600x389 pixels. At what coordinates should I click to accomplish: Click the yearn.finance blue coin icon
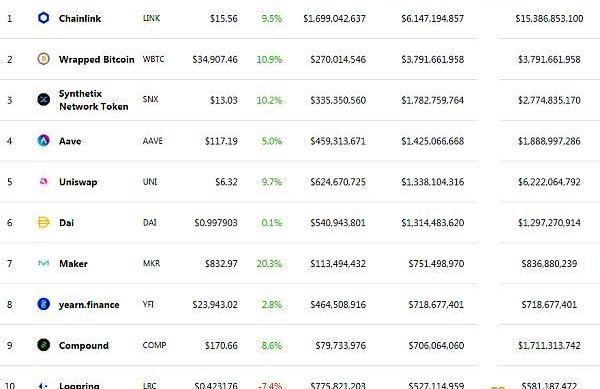(x=44, y=304)
